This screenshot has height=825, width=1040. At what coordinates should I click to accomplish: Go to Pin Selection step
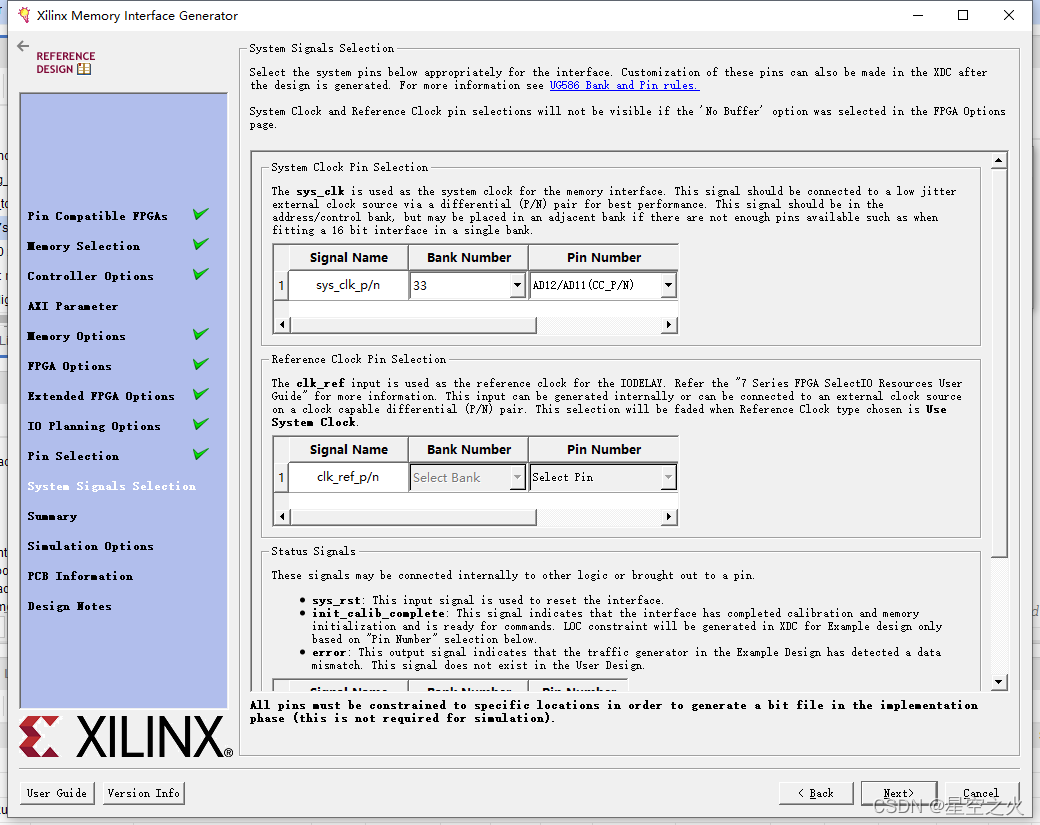point(73,456)
